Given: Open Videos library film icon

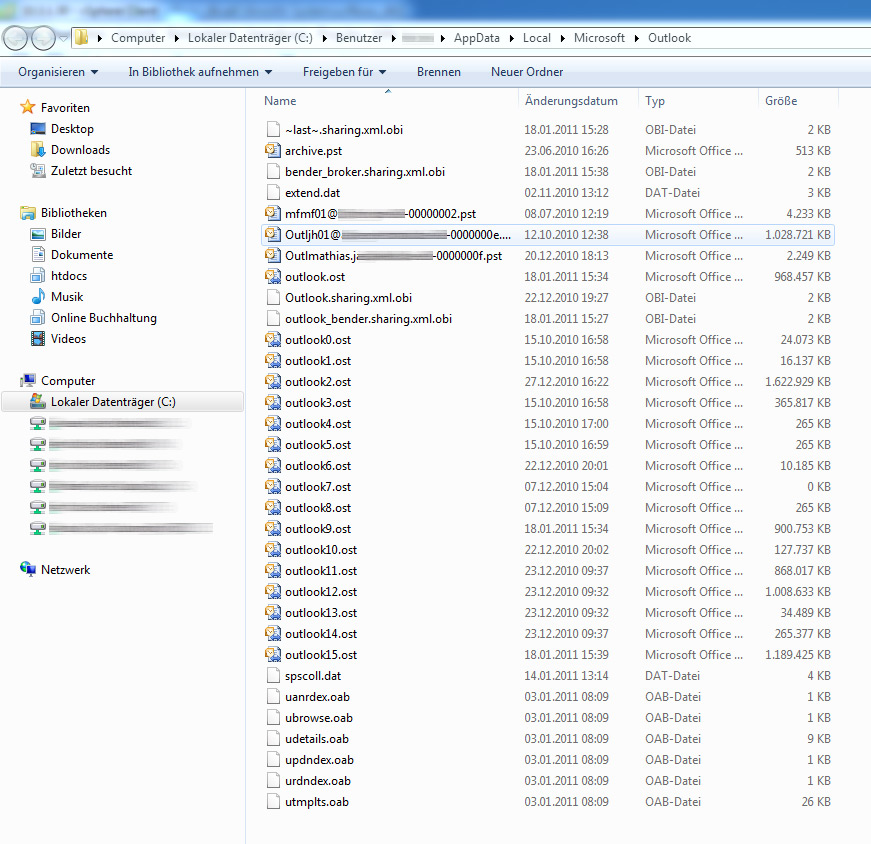Looking at the screenshot, I should tap(38, 338).
